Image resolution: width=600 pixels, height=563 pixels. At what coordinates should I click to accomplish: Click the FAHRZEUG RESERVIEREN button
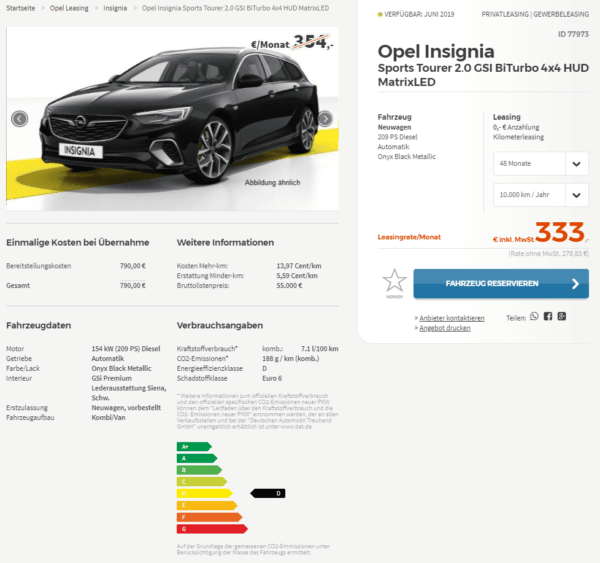pyautogui.click(x=501, y=284)
